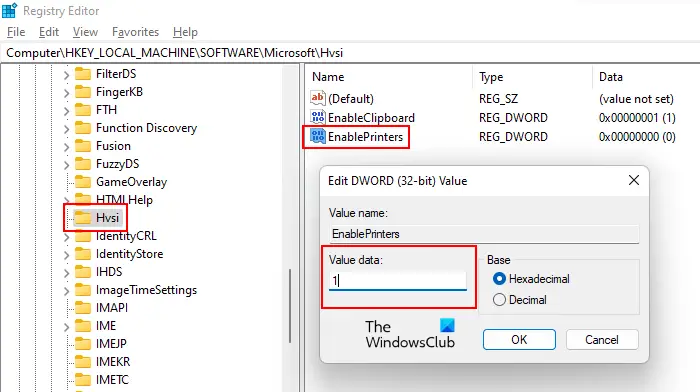Expand the IHDS tree node

pyautogui.click(x=66, y=273)
